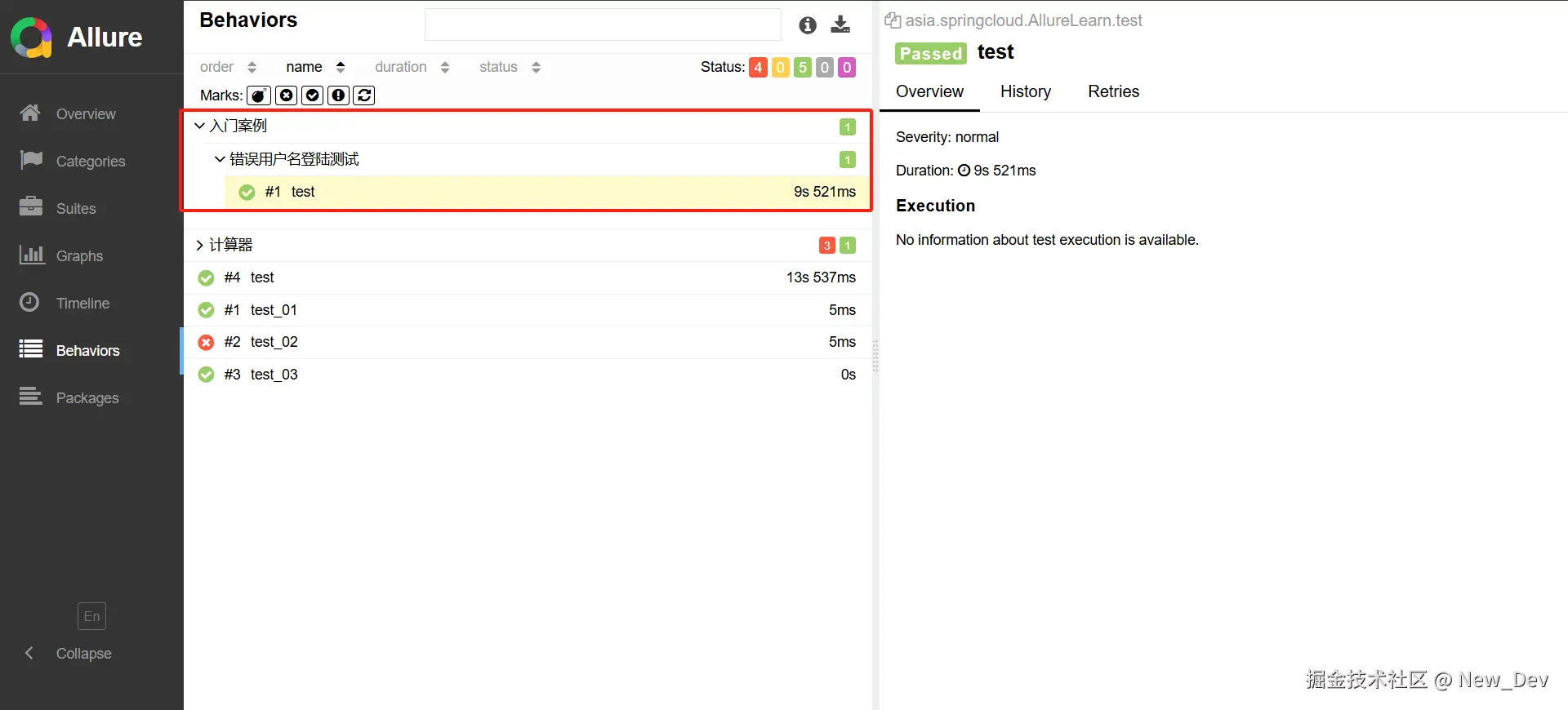Toggle new-broken exclamation mark filter
1568x710 pixels.
click(x=339, y=95)
